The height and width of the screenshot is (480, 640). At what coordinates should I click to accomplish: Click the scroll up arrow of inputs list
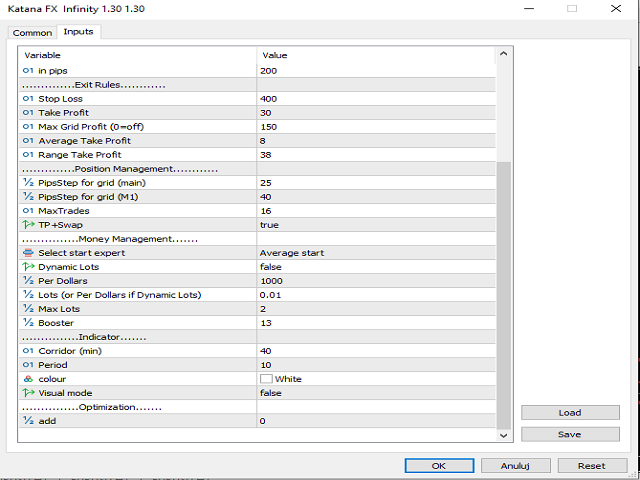(x=503, y=54)
